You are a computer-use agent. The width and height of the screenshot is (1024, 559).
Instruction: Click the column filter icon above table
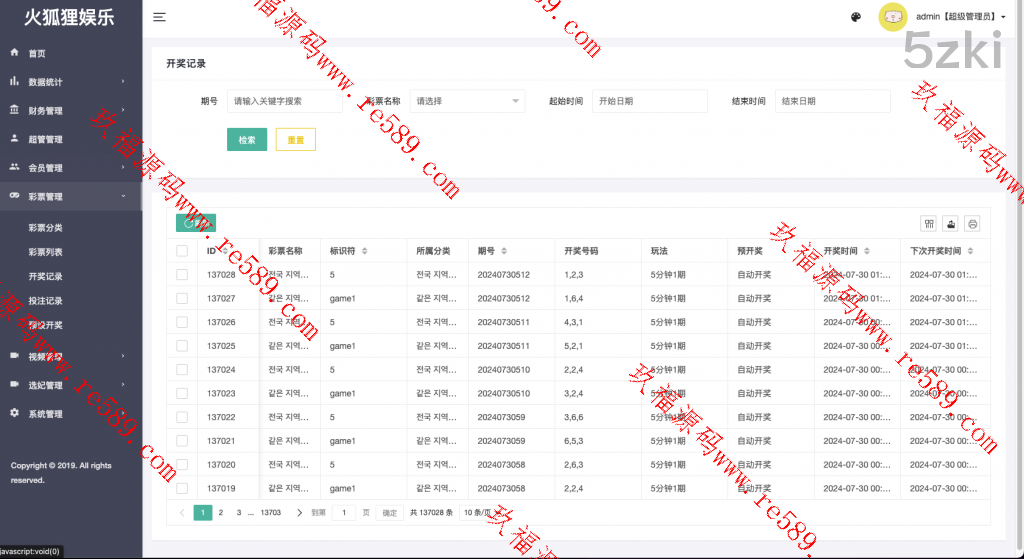[929, 224]
